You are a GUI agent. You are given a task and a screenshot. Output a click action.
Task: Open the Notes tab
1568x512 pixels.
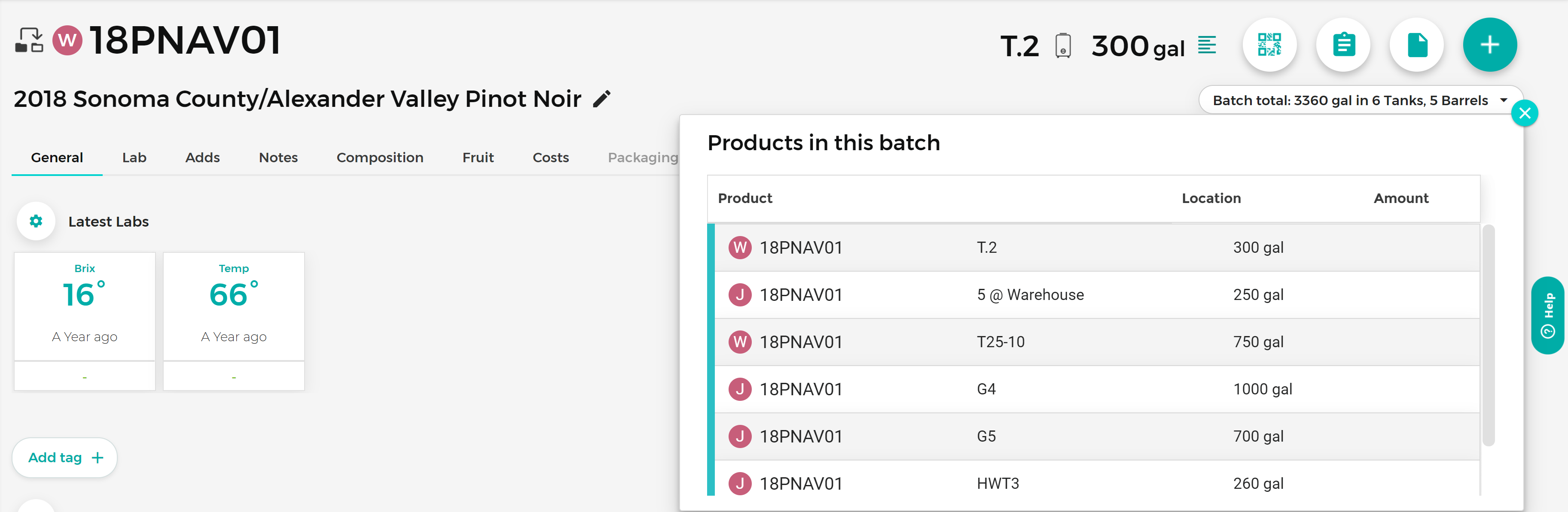pyautogui.click(x=278, y=158)
